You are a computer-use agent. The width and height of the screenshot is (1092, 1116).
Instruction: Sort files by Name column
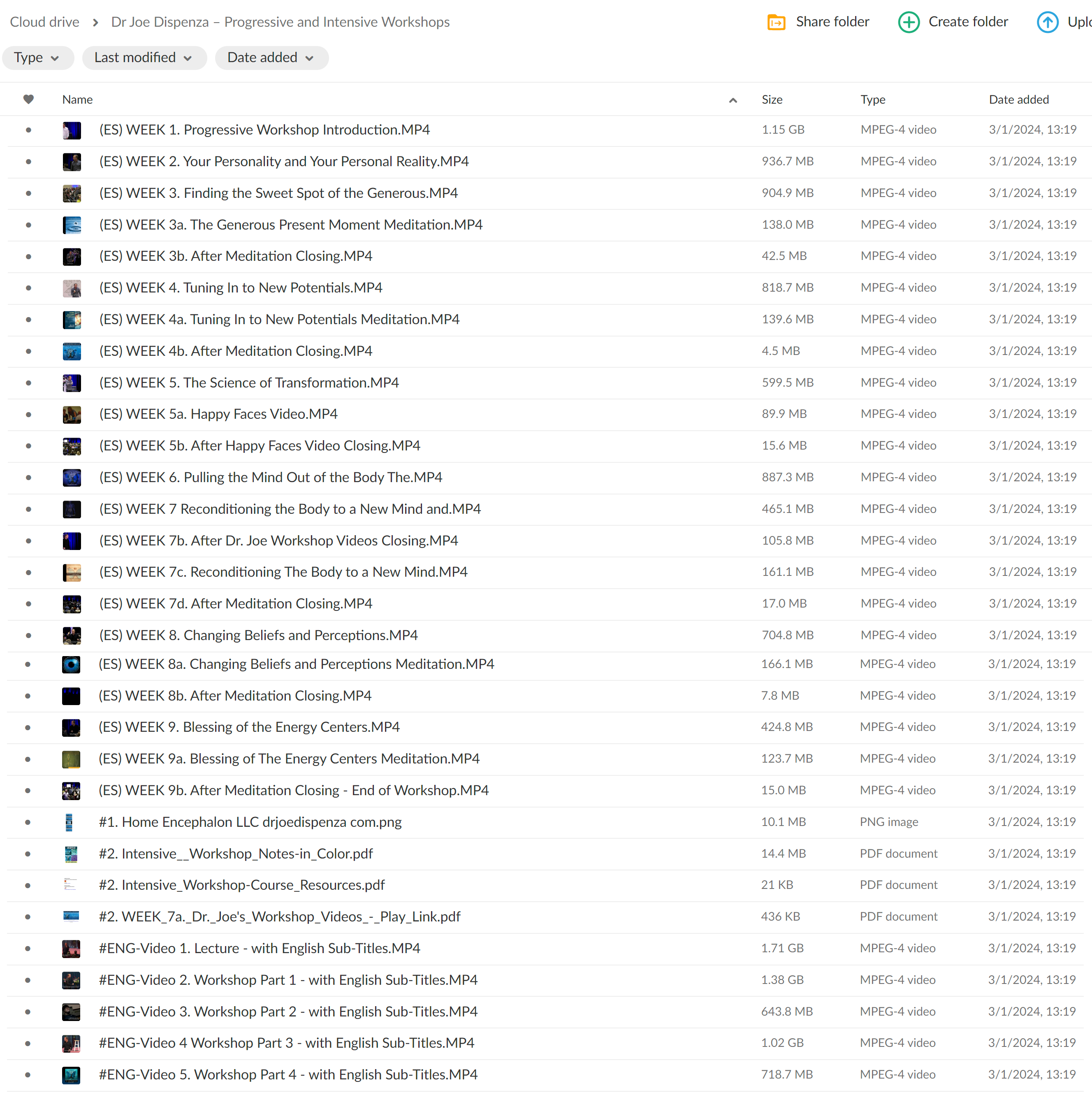point(77,99)
